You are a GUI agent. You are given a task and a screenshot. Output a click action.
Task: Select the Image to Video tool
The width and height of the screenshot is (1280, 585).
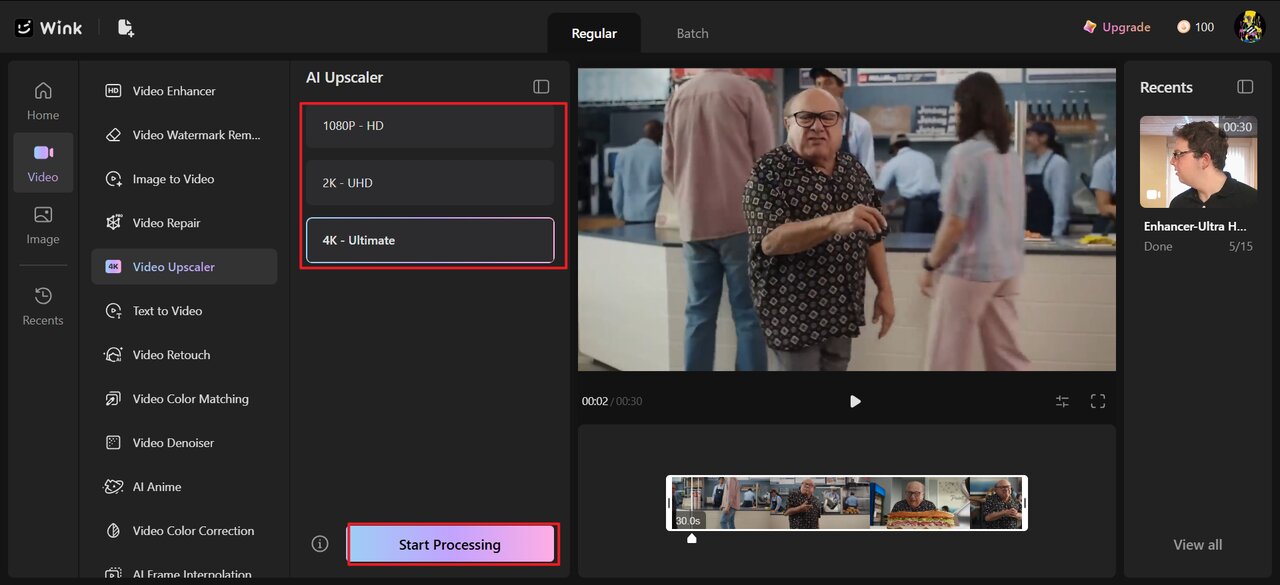click(184, 179)
